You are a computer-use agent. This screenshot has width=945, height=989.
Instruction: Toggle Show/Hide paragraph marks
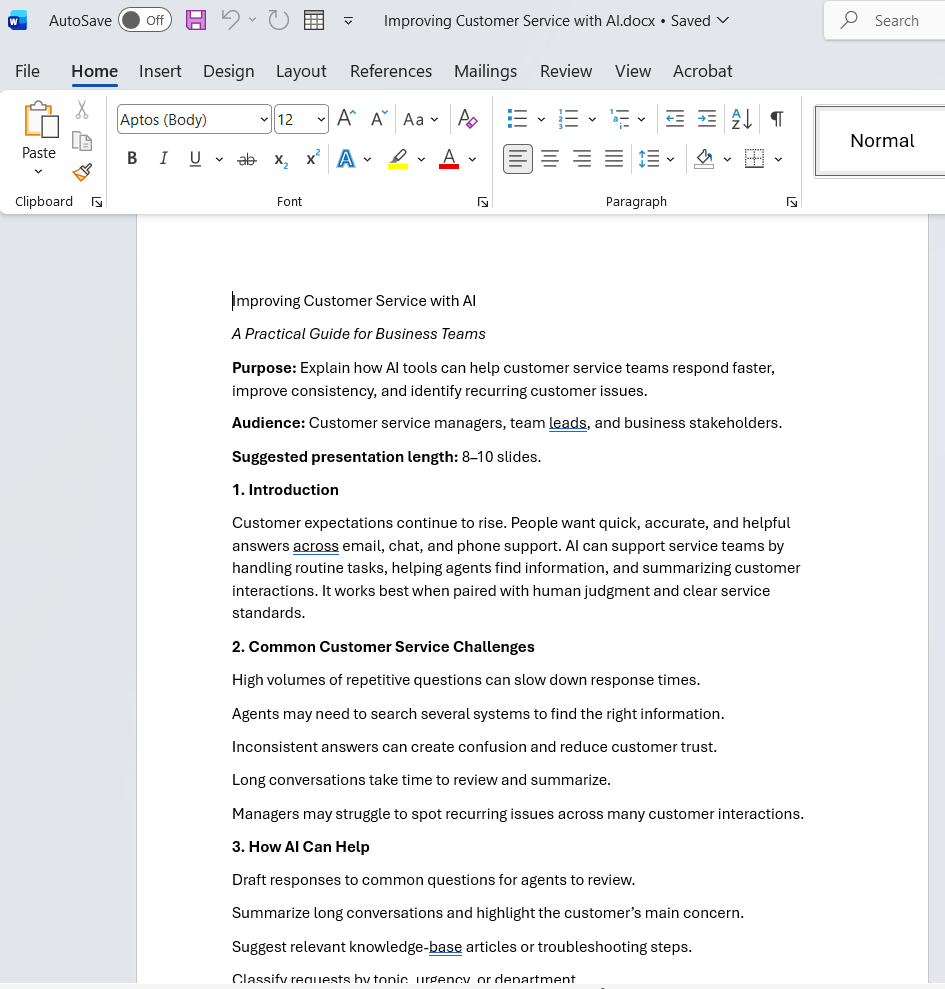(x=777, y=119)
